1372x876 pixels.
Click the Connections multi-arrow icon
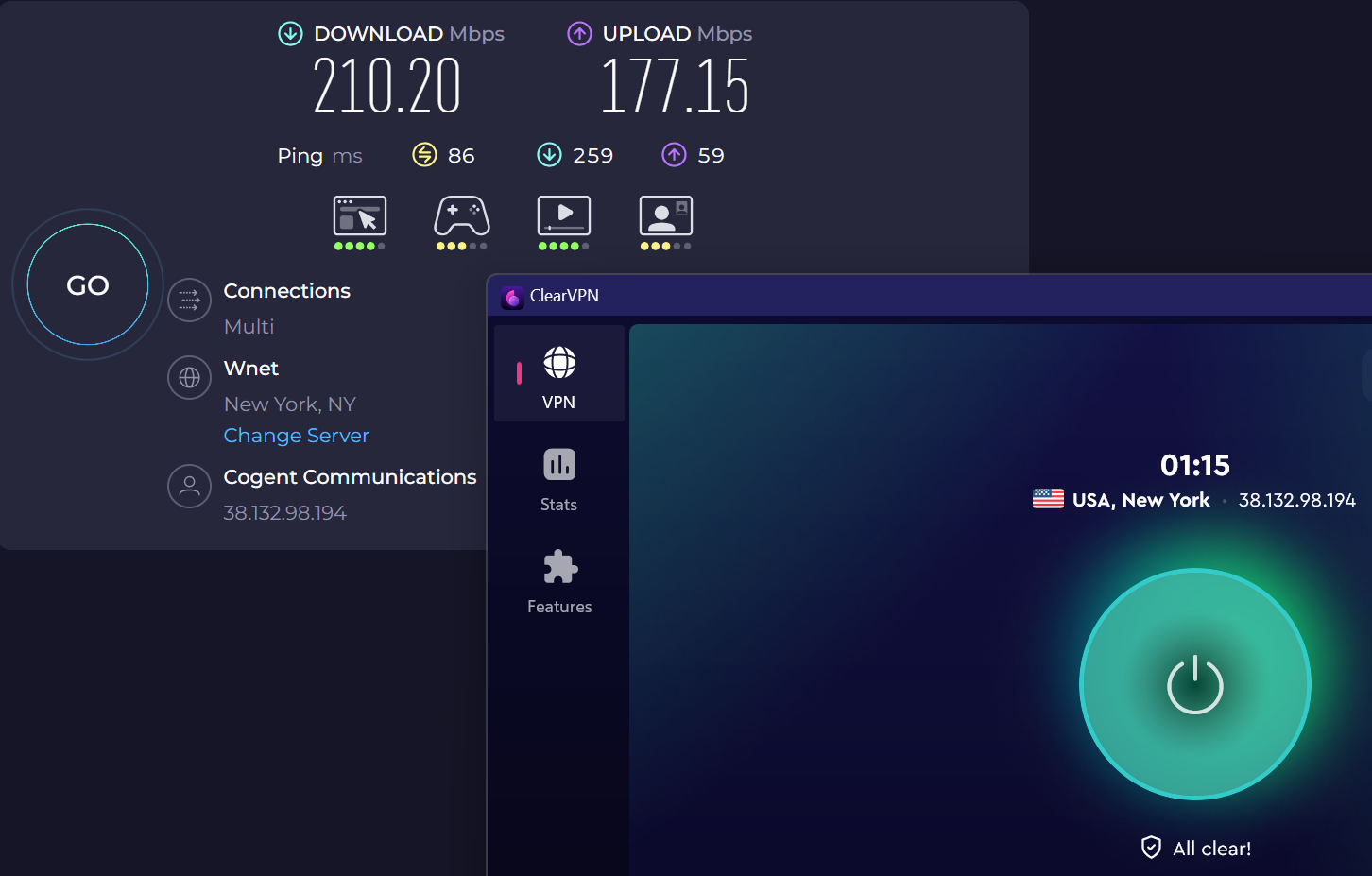pyautogui.click(x=189, y=301)
